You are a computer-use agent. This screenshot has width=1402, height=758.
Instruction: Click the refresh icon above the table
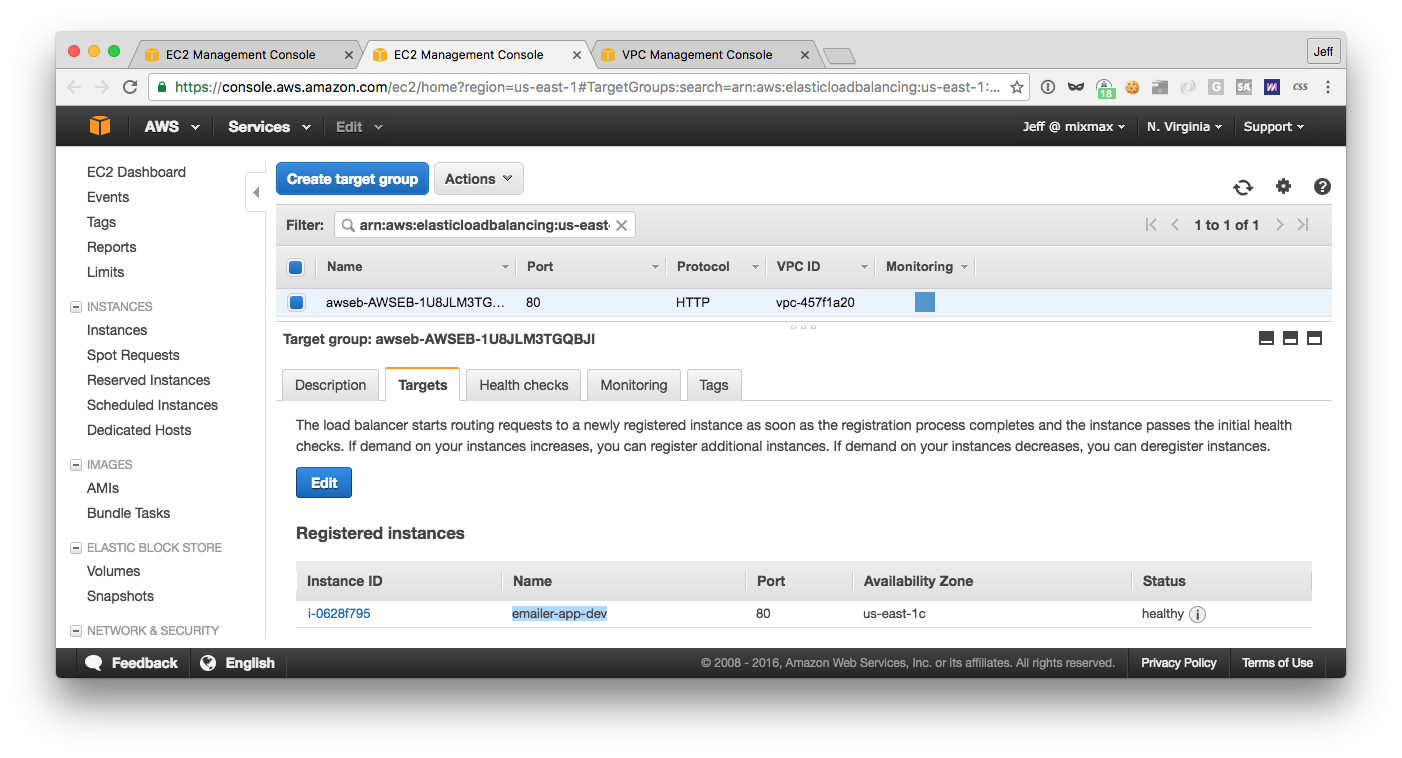[x=1243, y=187]
